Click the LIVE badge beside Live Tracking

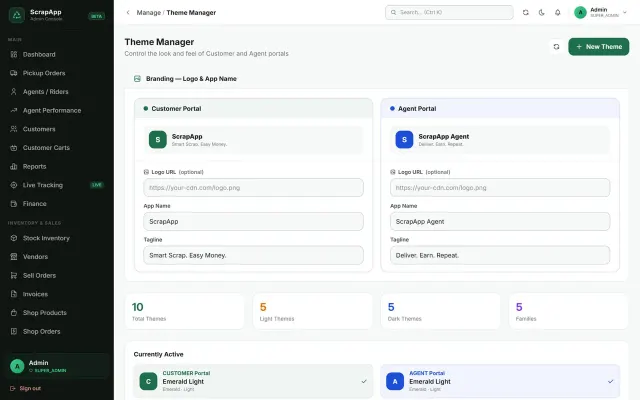97,185
